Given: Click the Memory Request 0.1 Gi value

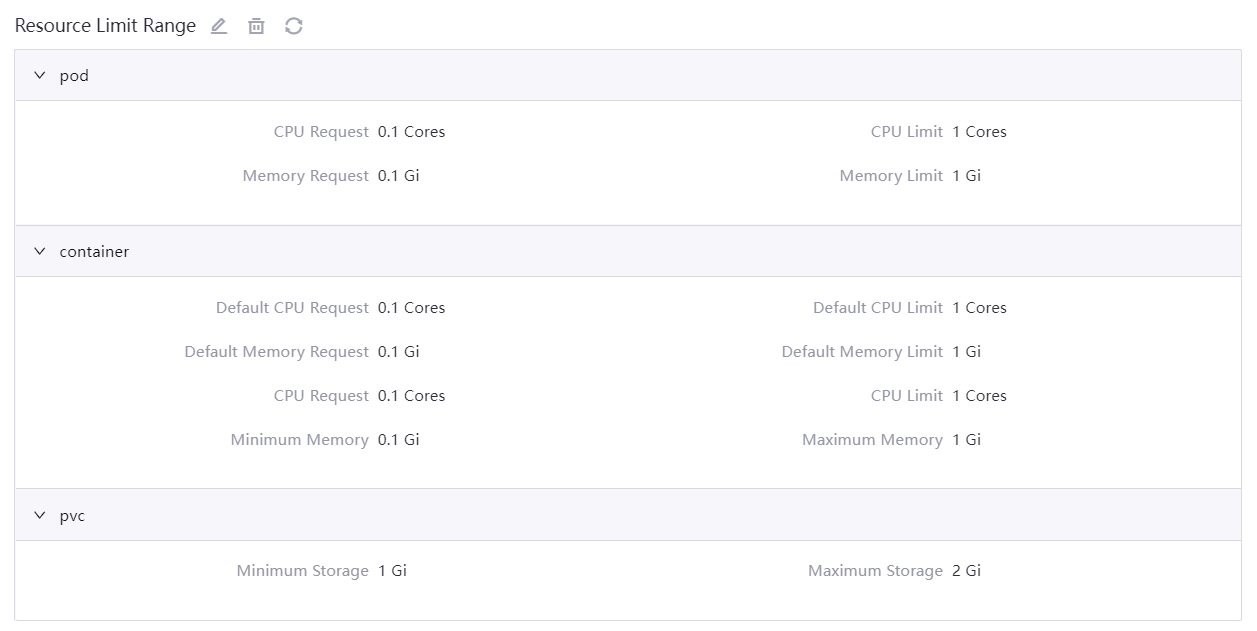Looking at the screenshot, I should (x=397, y=175).
